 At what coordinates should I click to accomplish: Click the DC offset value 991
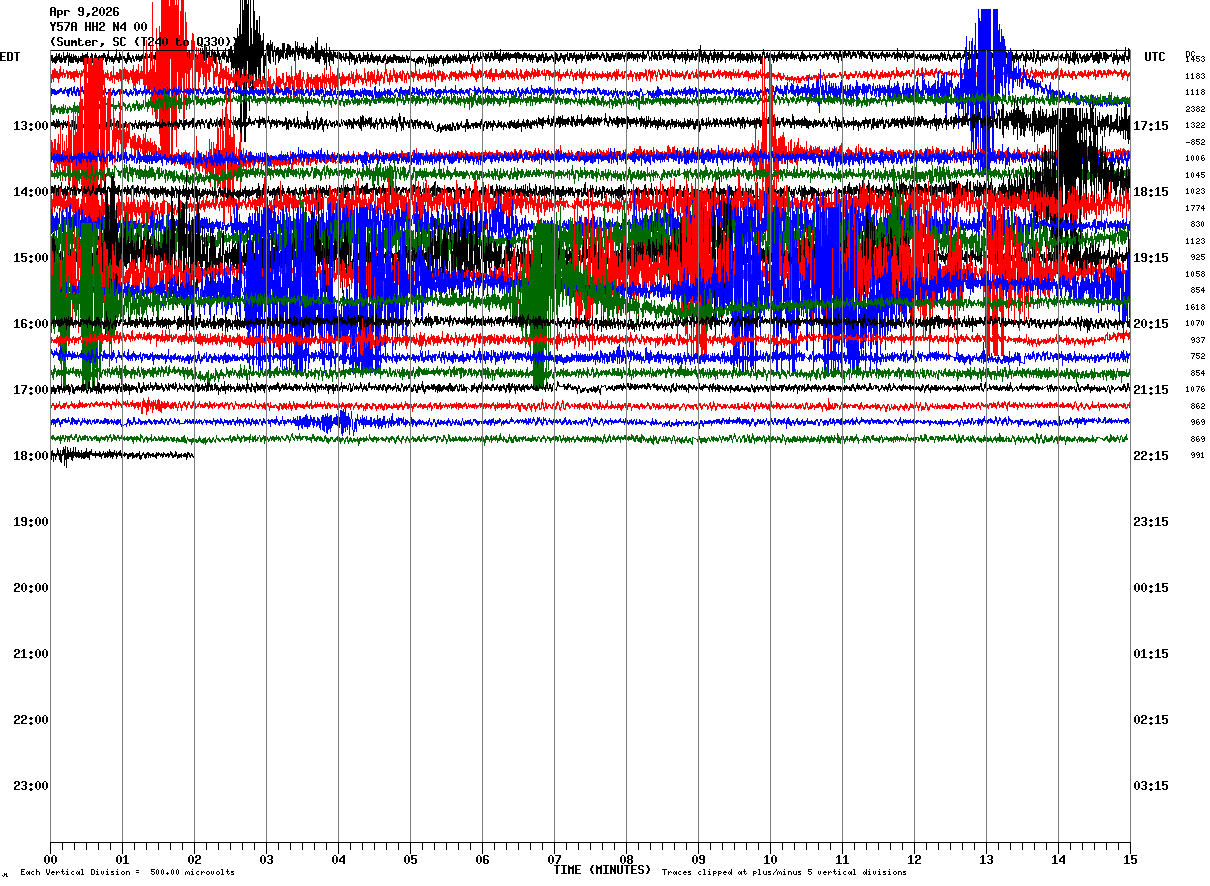tap(1197, 456)
